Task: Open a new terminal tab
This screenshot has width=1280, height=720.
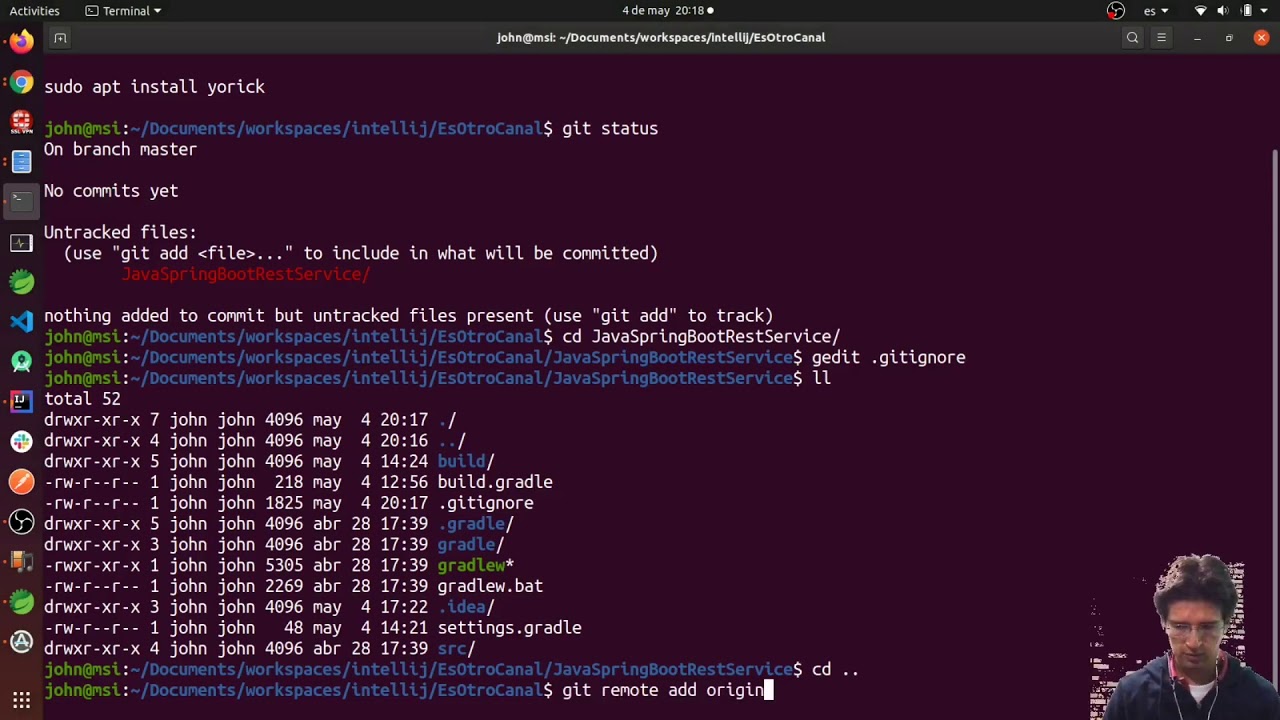Action: coord(60,38)
